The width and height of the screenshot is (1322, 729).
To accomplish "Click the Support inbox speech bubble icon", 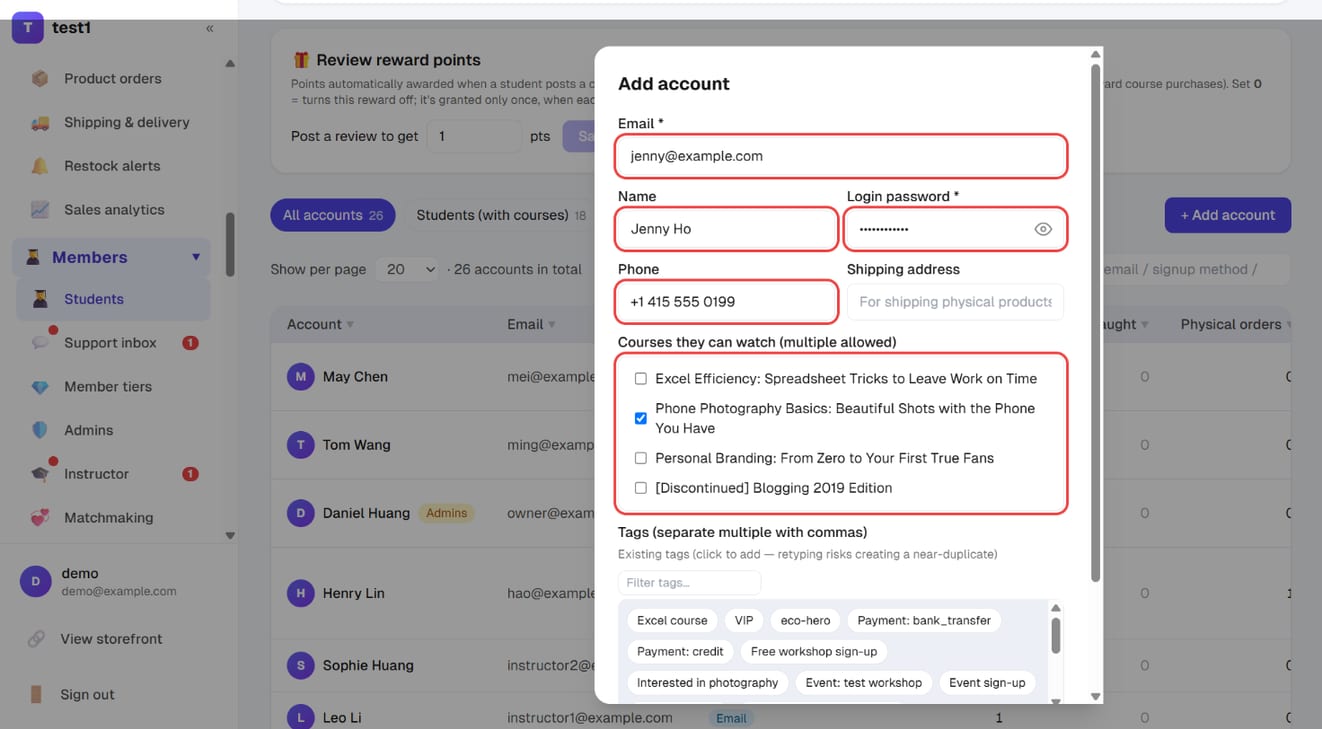I will pyautogui.click(x=40, y=343).
